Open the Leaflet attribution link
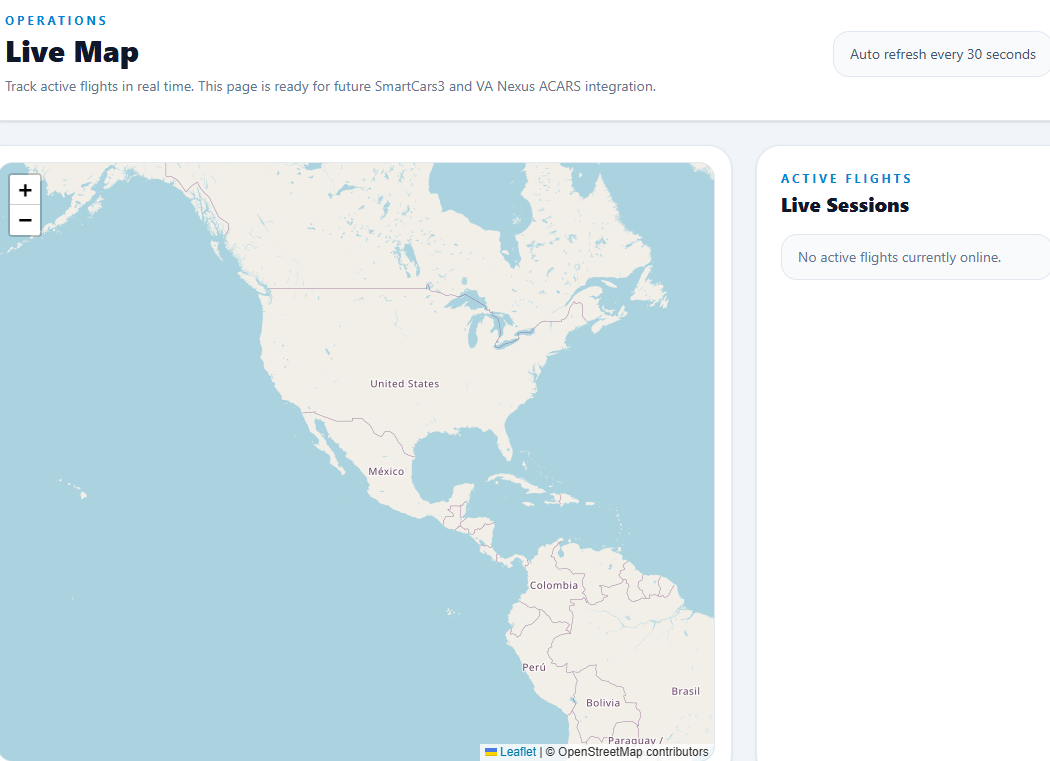Screen dimensions: 1050x761 [518, 752]
